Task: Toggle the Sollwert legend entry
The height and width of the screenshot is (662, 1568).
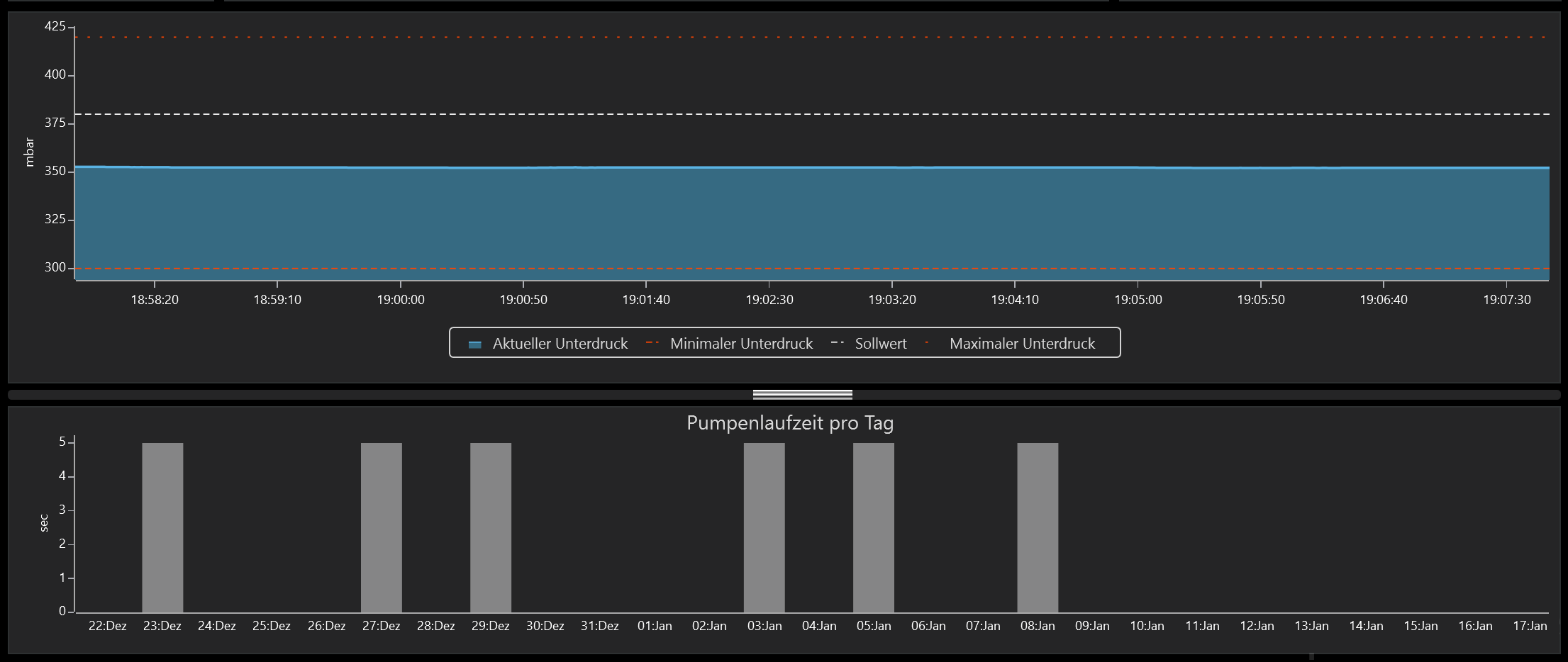Action: tap(869, 344)
